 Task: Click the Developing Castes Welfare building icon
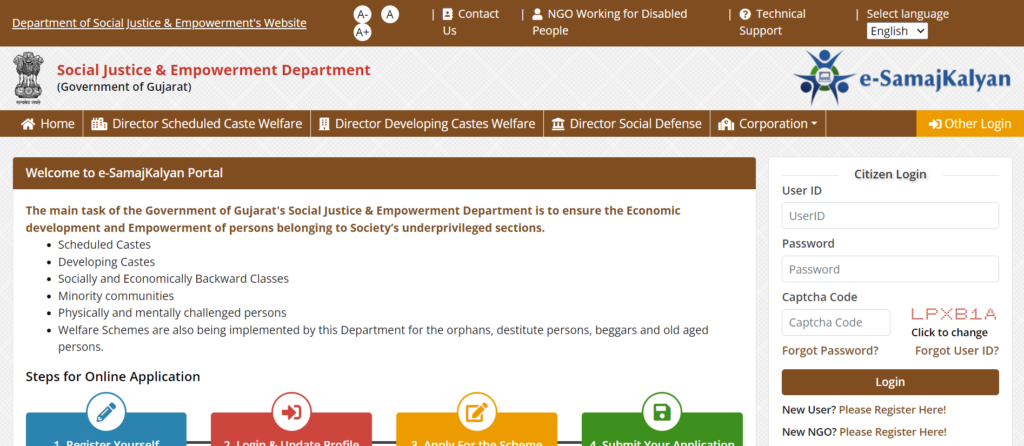(x=324, y=124)
